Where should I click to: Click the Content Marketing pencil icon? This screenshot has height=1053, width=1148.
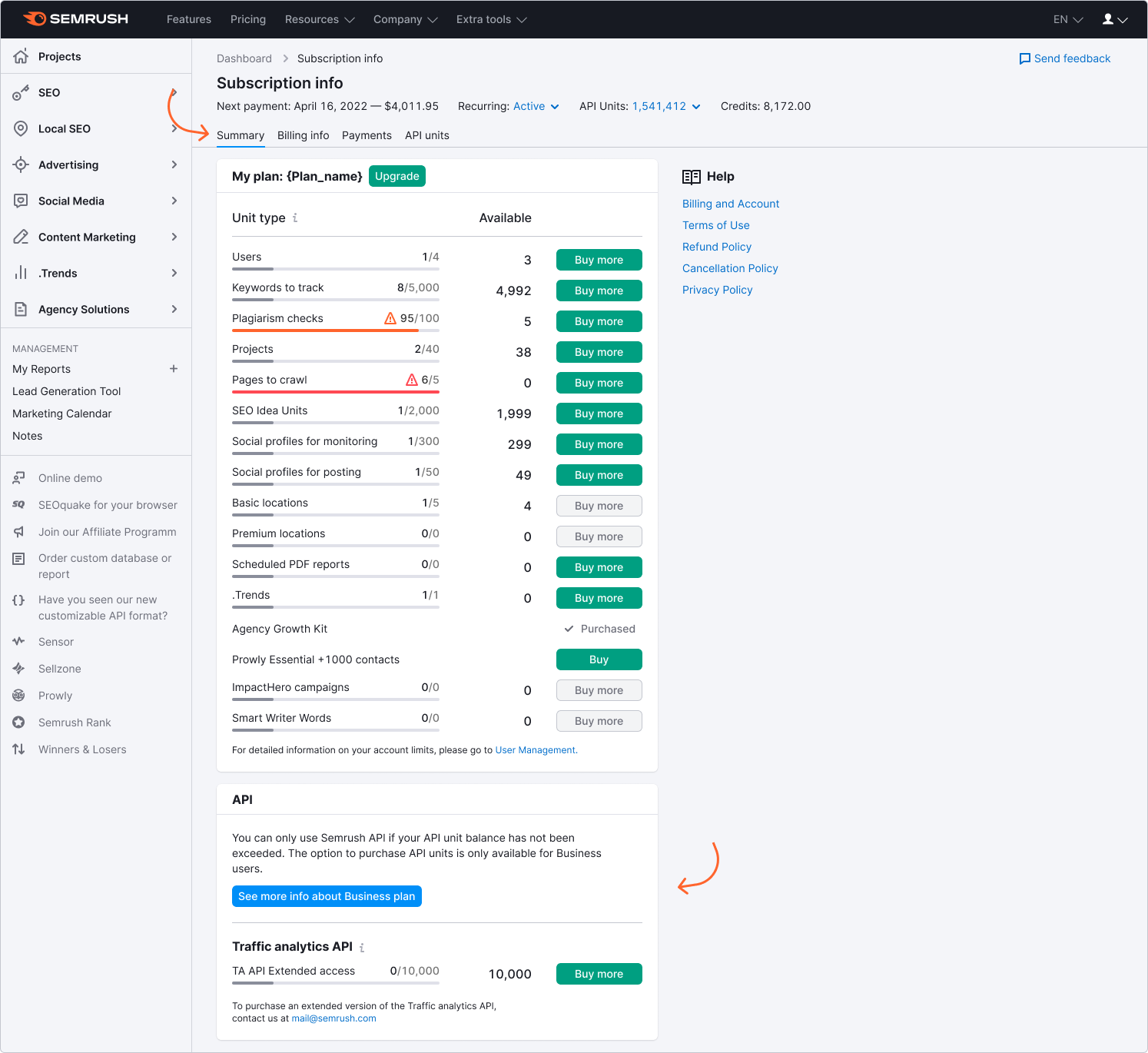(x=21, y=237)
